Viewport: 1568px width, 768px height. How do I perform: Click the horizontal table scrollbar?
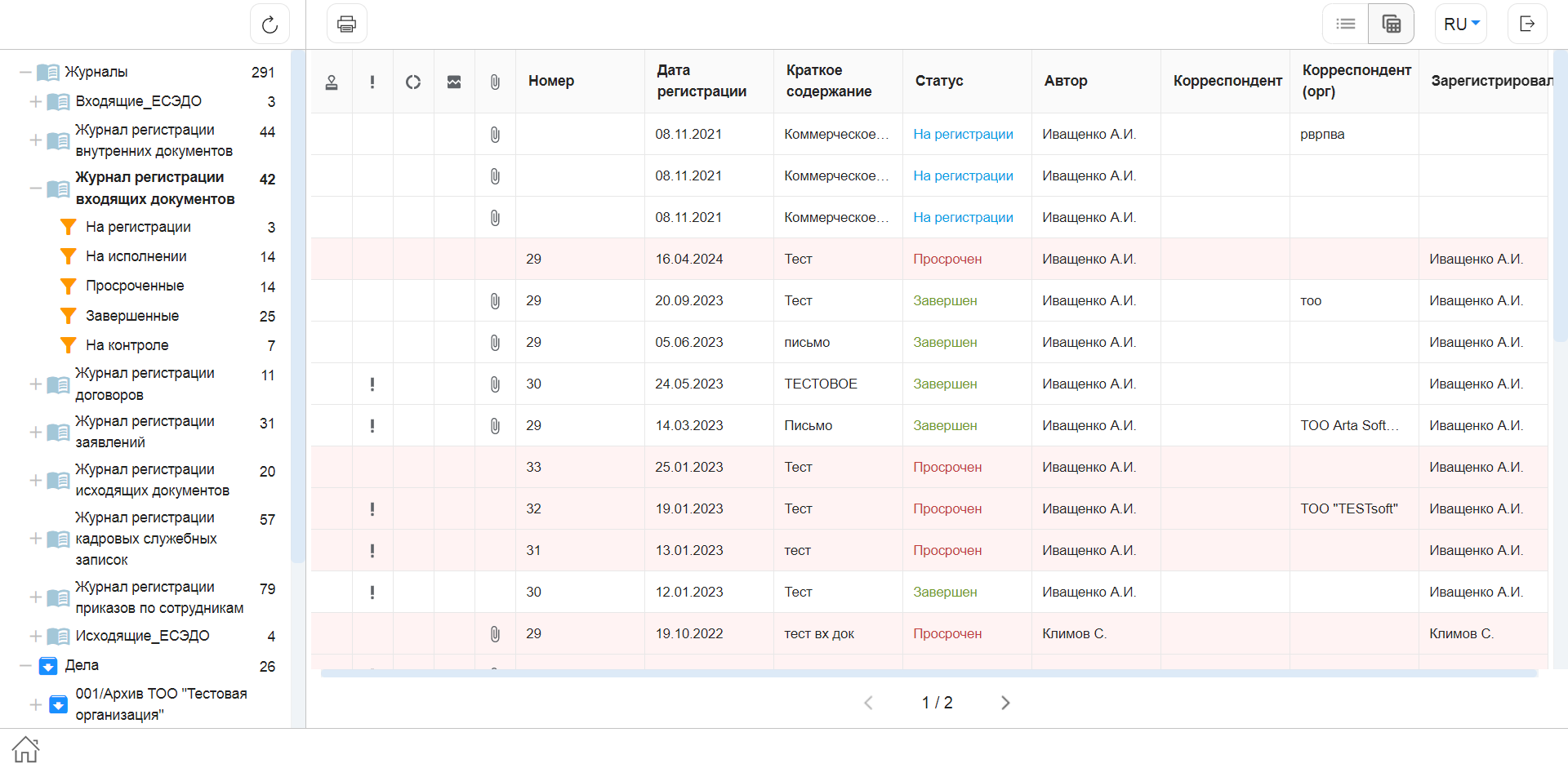coord(929,673)
